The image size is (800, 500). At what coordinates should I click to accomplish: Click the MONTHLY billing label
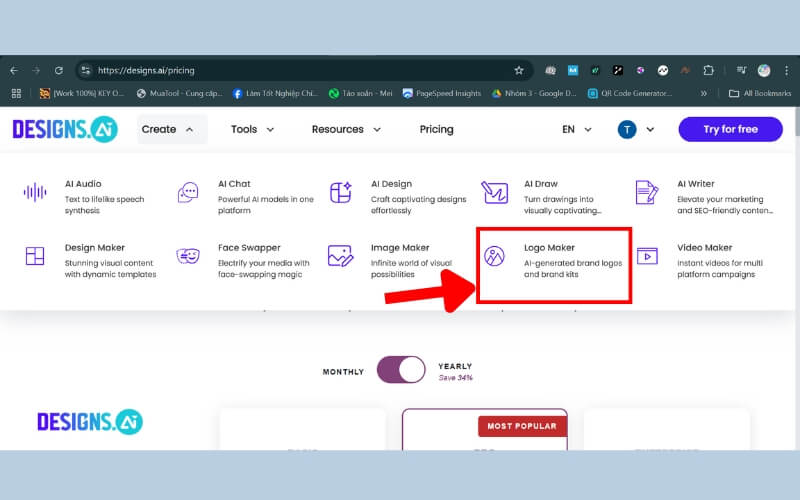point(343,372)
